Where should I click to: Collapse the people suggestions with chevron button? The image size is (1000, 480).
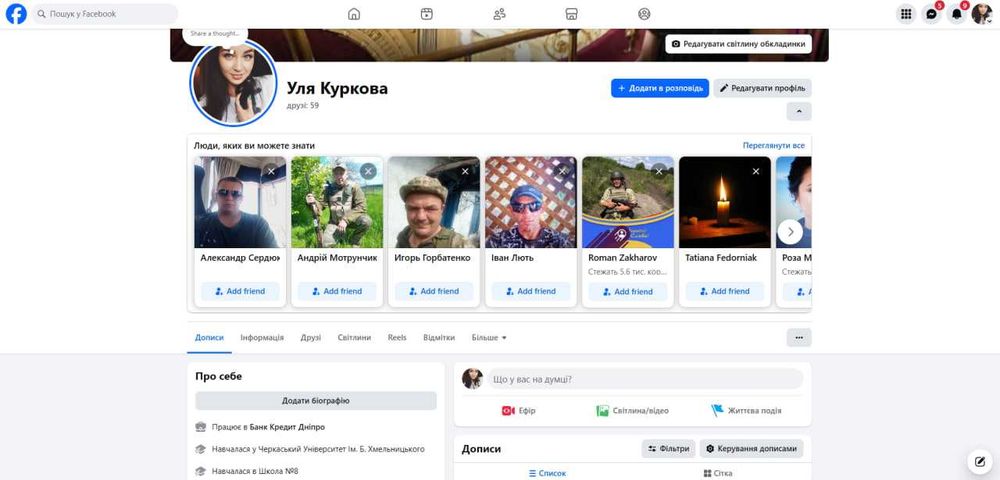coord(799,112)
